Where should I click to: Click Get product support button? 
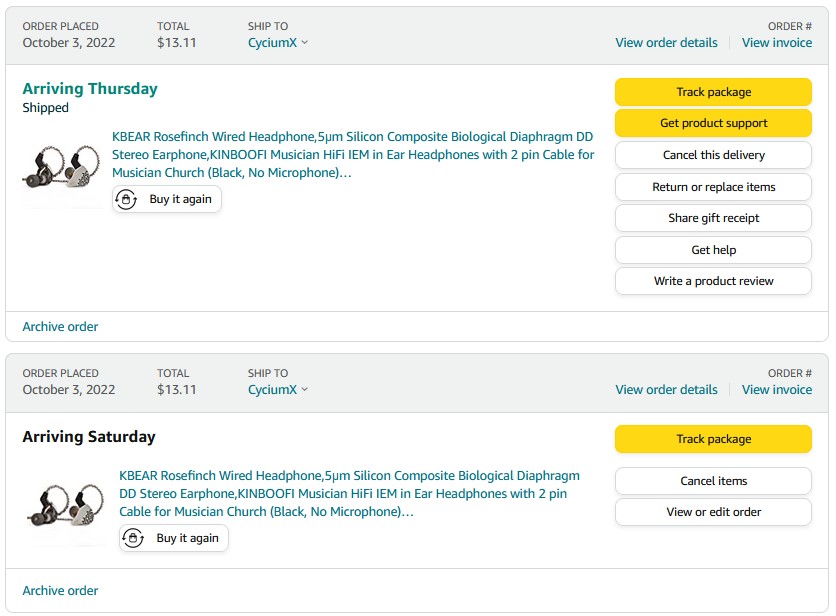(x=713, y=124)
